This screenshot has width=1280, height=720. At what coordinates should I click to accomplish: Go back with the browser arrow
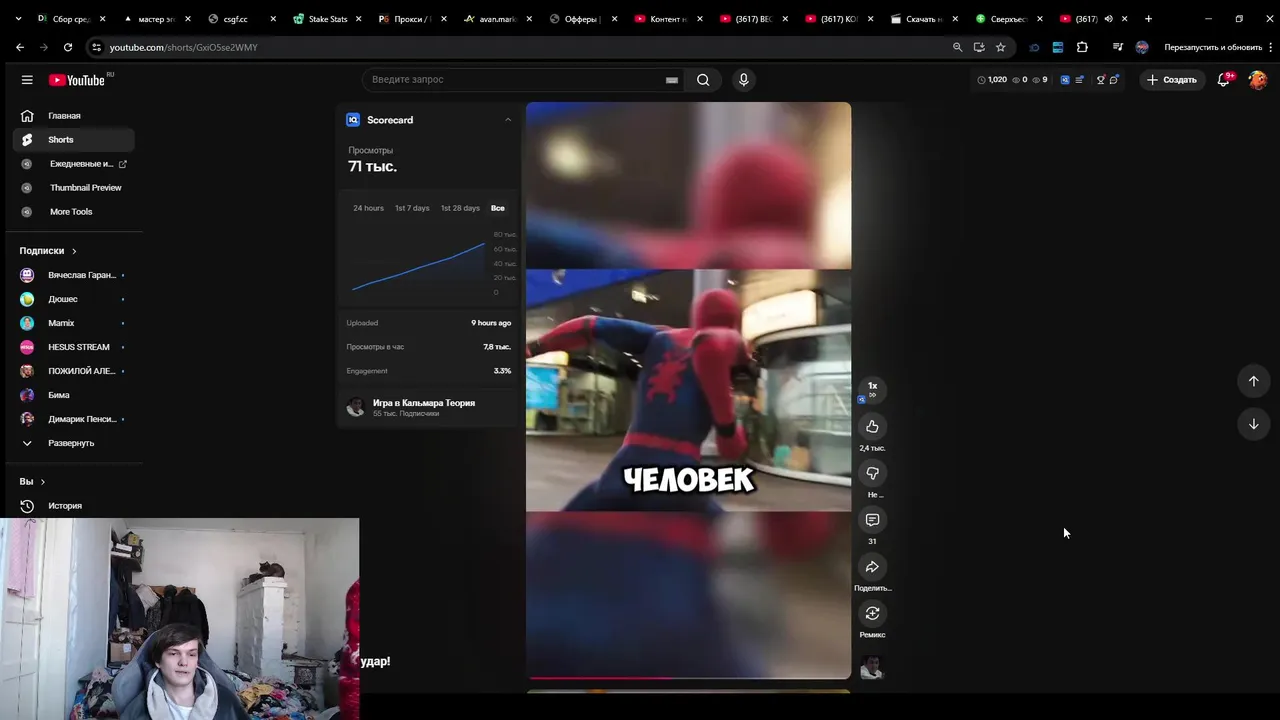click(20, 47)
